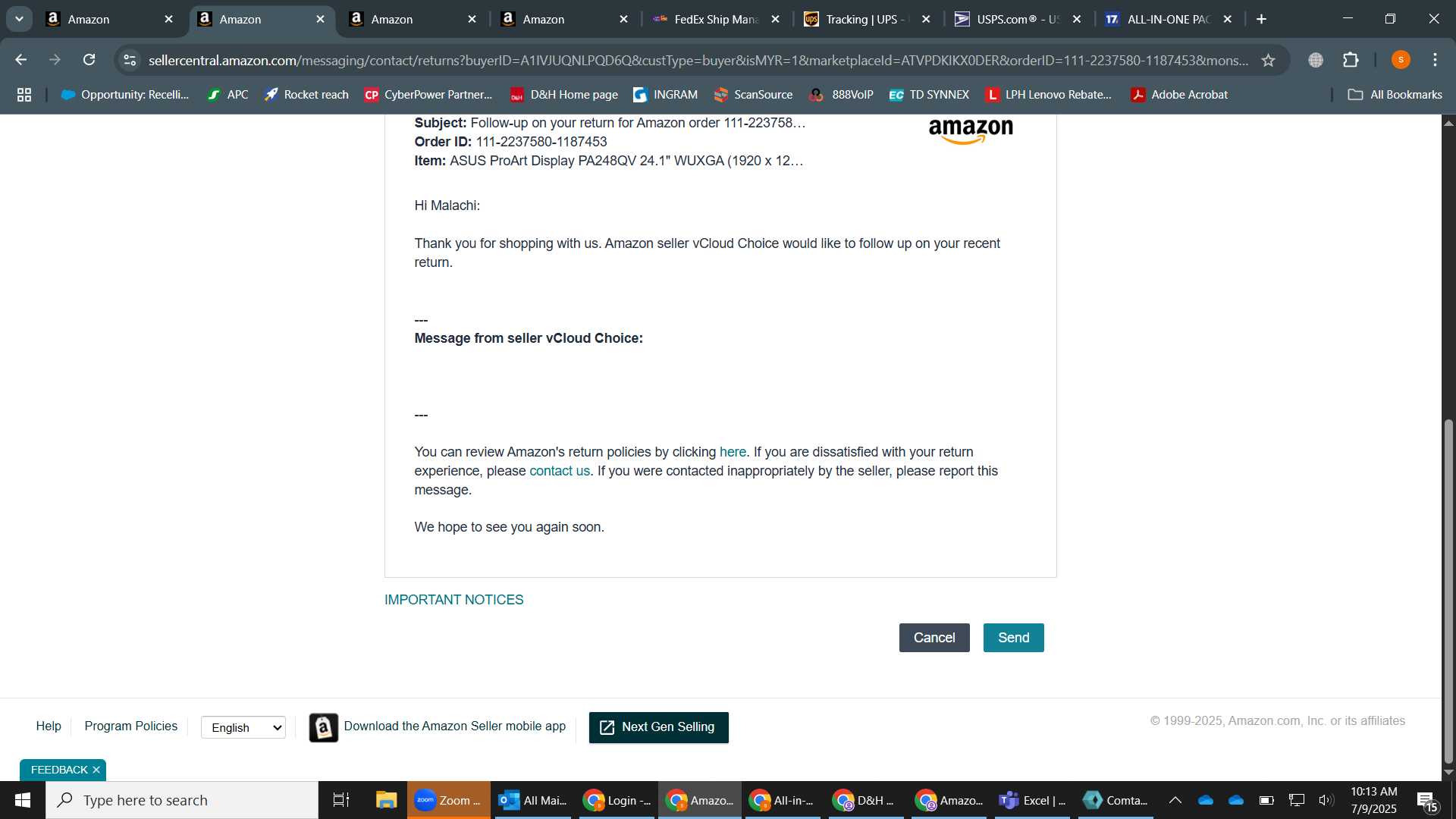This screenshot has height=819, width=1456.
Task: Open the APC bookmark
Action: coord(227,95)
